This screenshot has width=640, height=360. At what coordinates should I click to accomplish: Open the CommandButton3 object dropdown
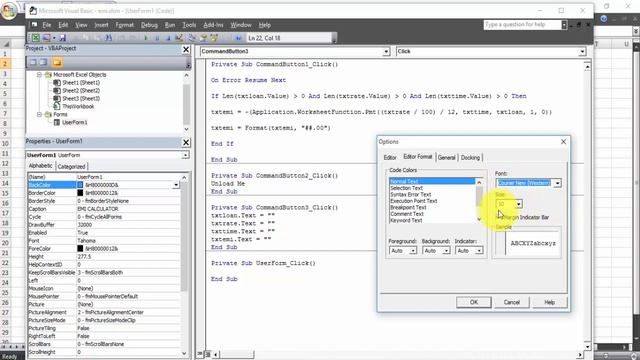point(386,51)
